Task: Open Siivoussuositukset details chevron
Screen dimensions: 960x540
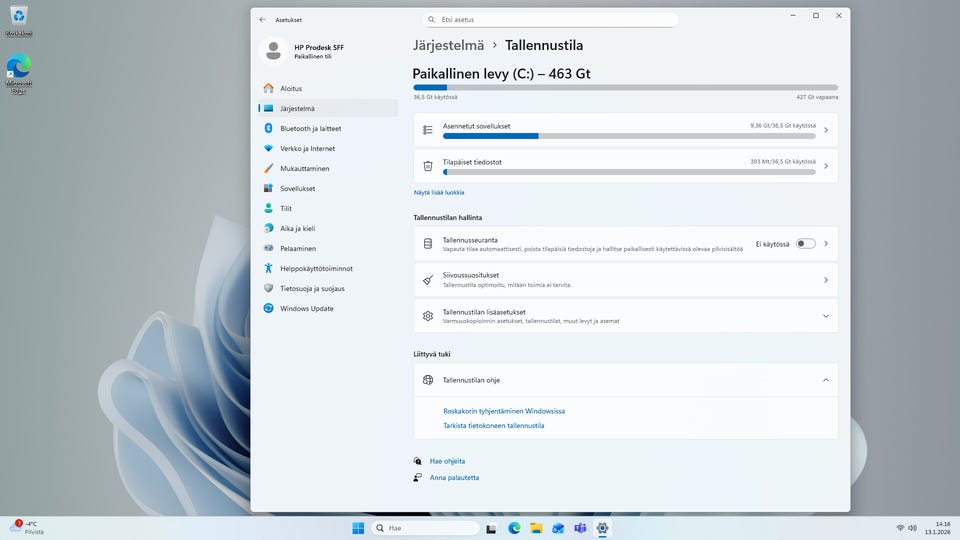Action: [825, 280]
